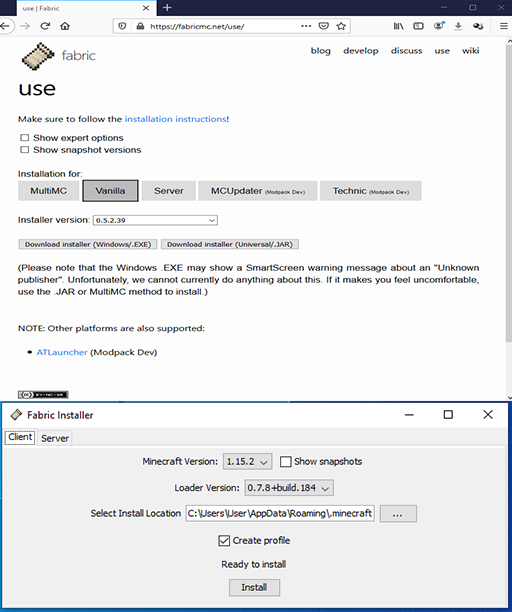Screen dimensions: 512x612
Task: Switch to the Server tab in installer
Action: point(55,438)
